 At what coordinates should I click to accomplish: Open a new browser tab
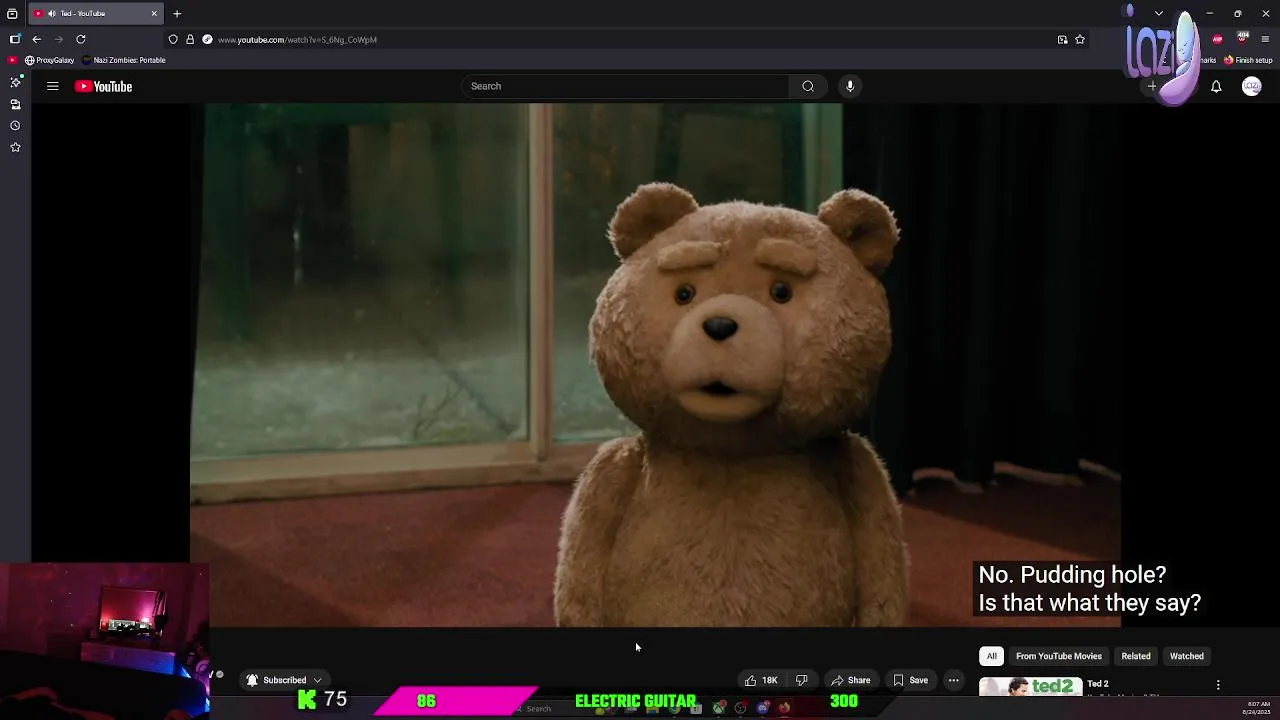pos(177,13)
